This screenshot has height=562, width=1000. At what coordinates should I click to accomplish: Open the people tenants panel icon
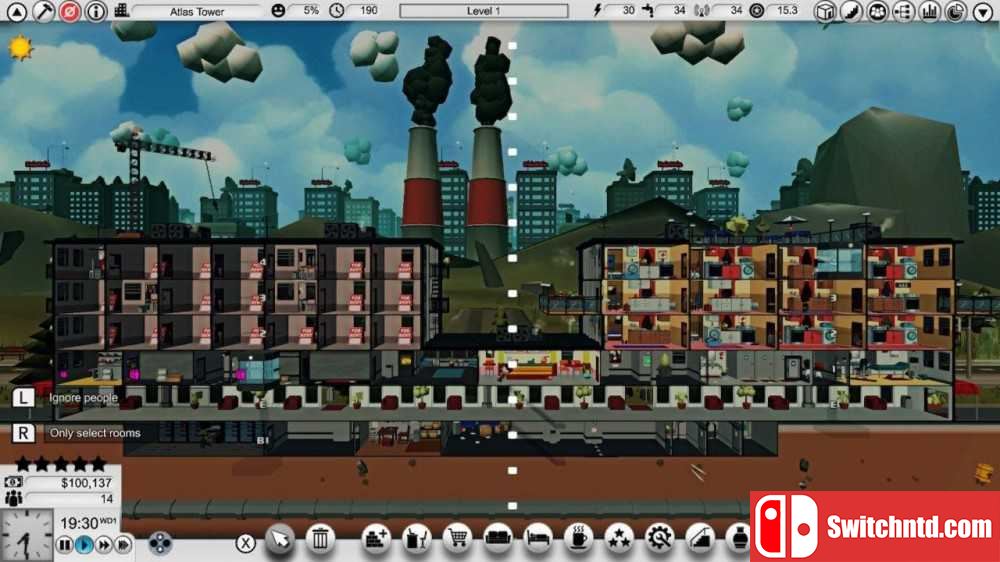(878, 11)
